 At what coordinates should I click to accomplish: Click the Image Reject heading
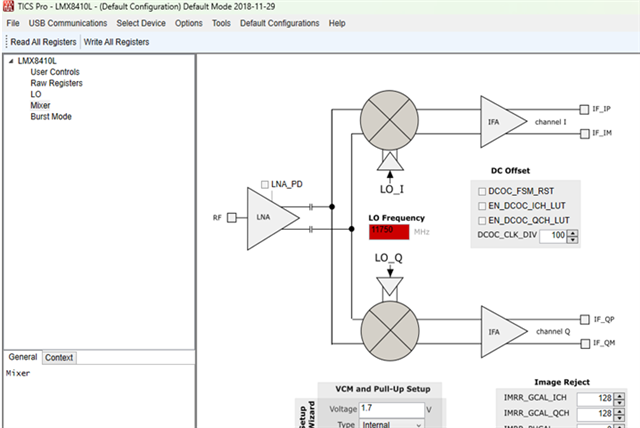[562, 382]
